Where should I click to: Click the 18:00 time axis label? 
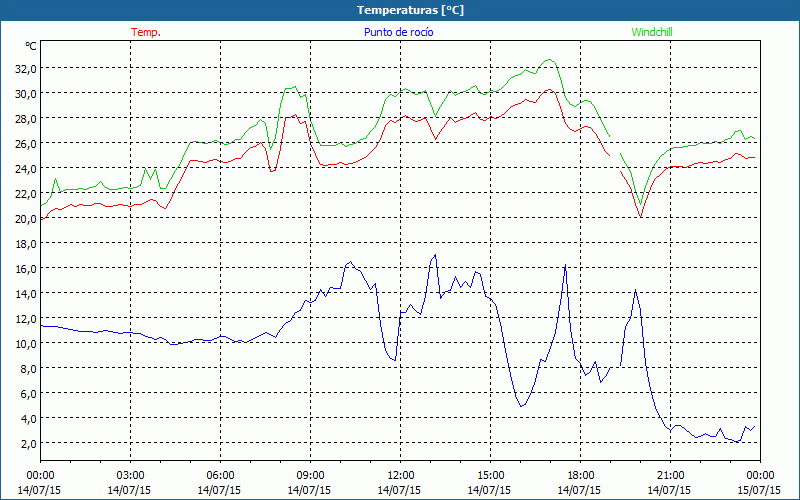point(580,476)
